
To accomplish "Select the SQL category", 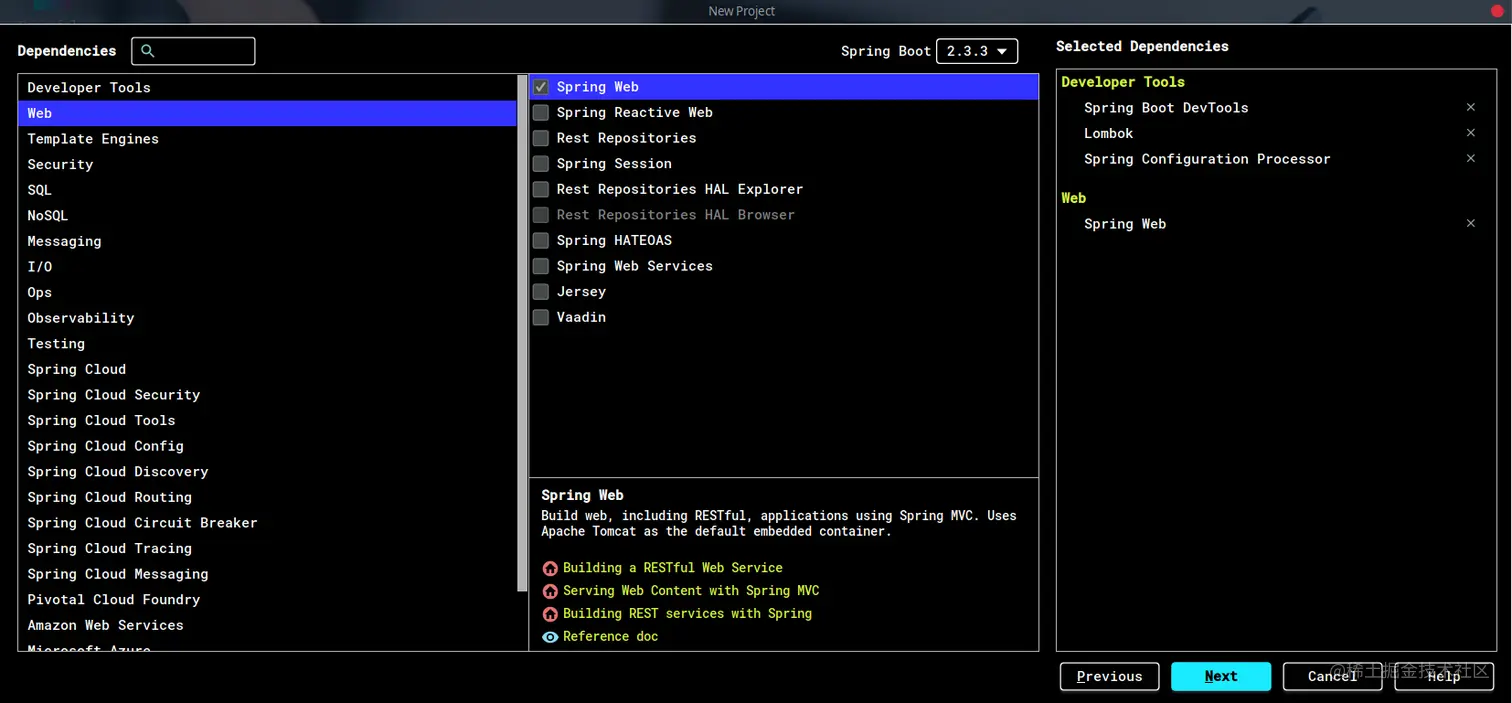I will tap(268, 190).
